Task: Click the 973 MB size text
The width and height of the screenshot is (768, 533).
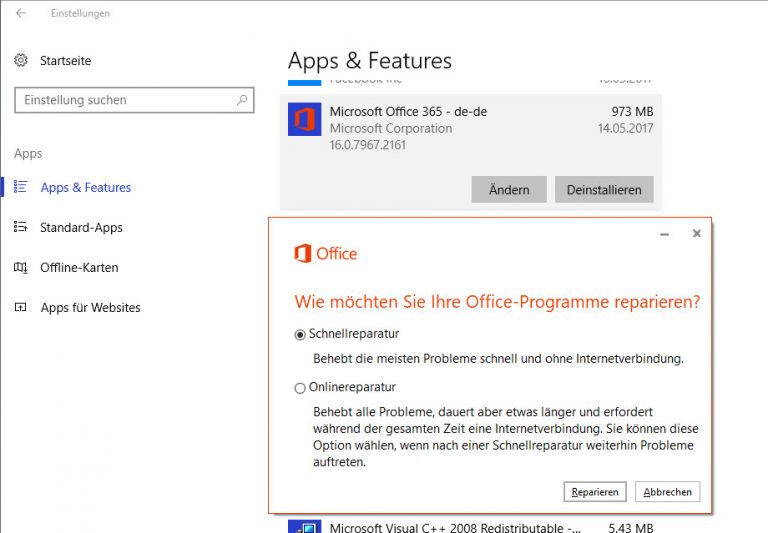Action: coord(632,112)
